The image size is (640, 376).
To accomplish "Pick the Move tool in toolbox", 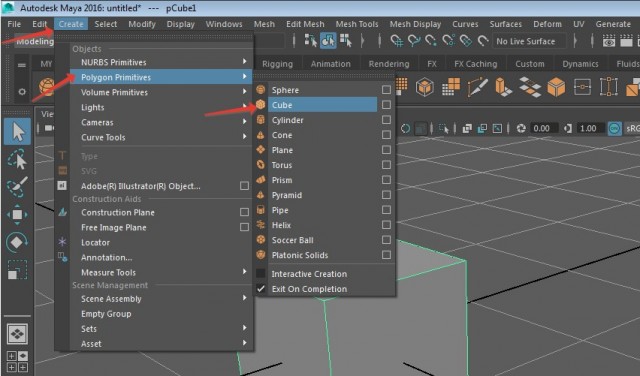I will (17, 215).
